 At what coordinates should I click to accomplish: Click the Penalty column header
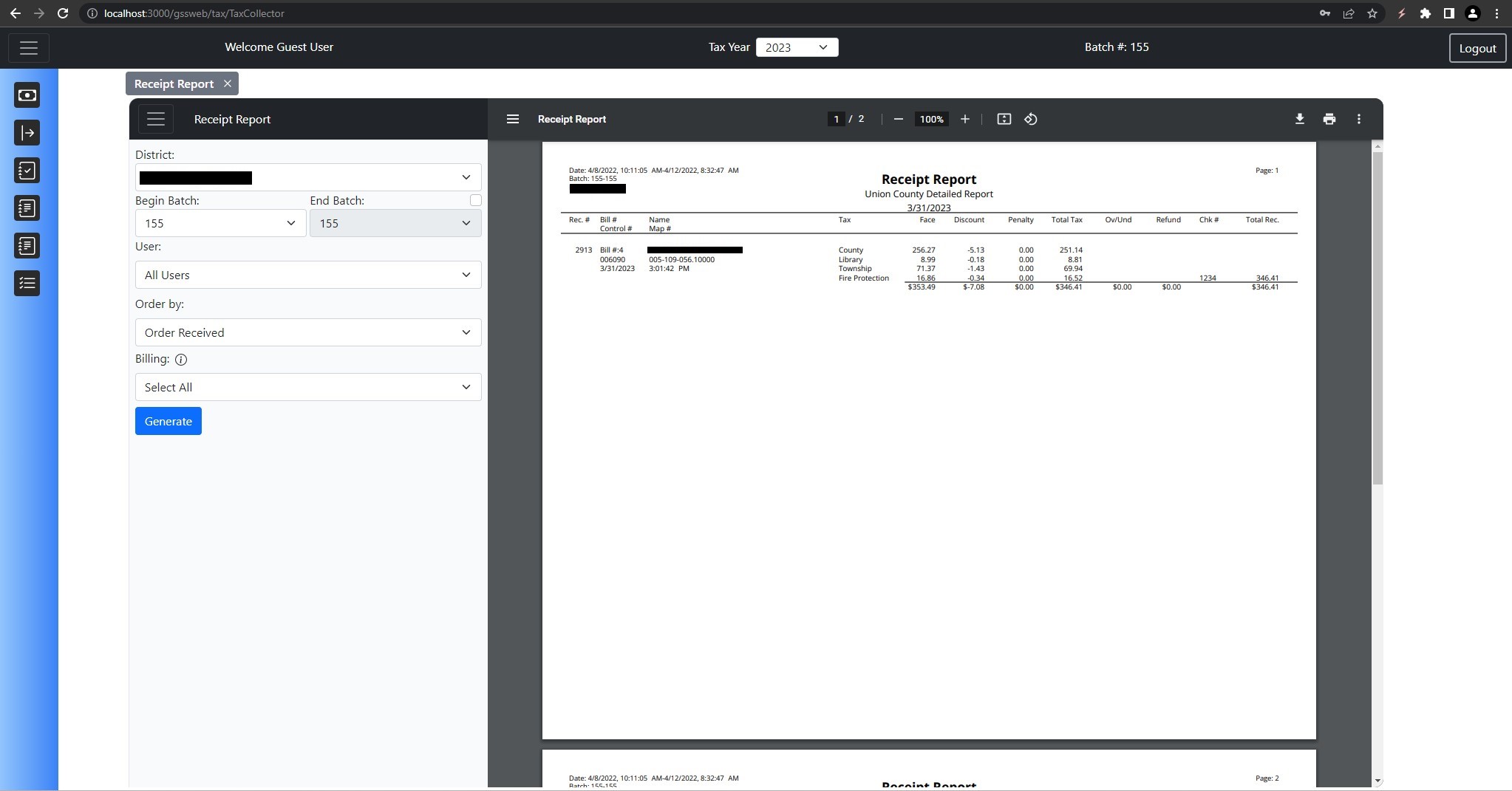pos(1021,220)
